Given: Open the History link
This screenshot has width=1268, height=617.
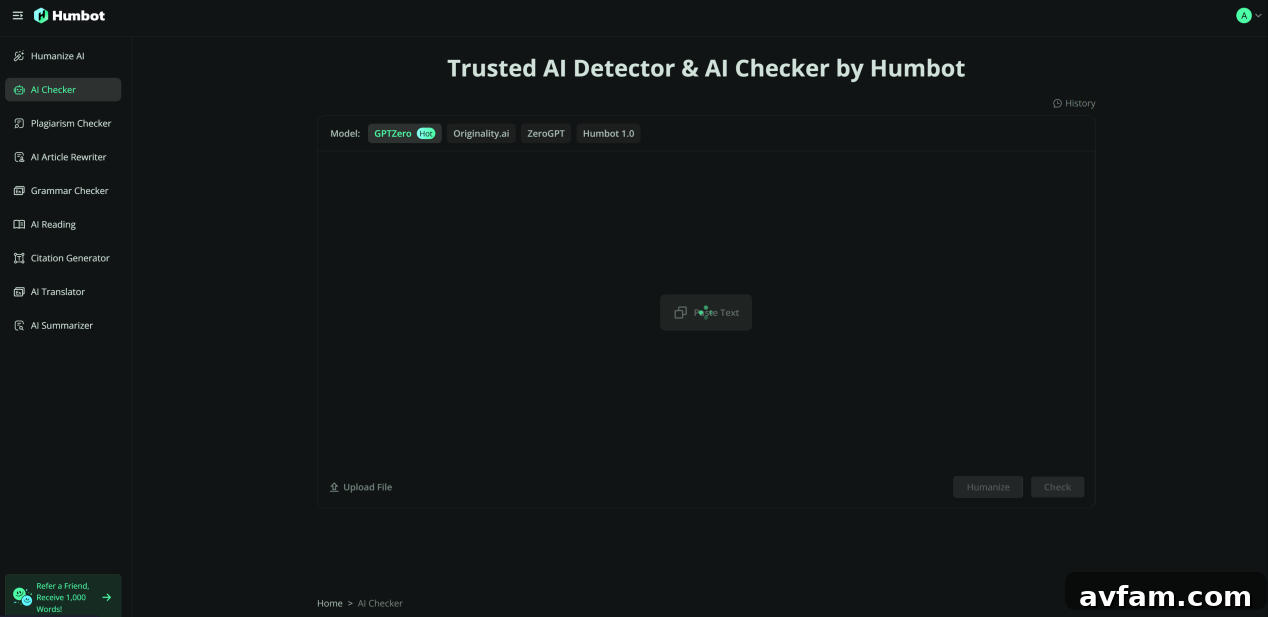Looking at the screenshot, I should point(1074,103).
